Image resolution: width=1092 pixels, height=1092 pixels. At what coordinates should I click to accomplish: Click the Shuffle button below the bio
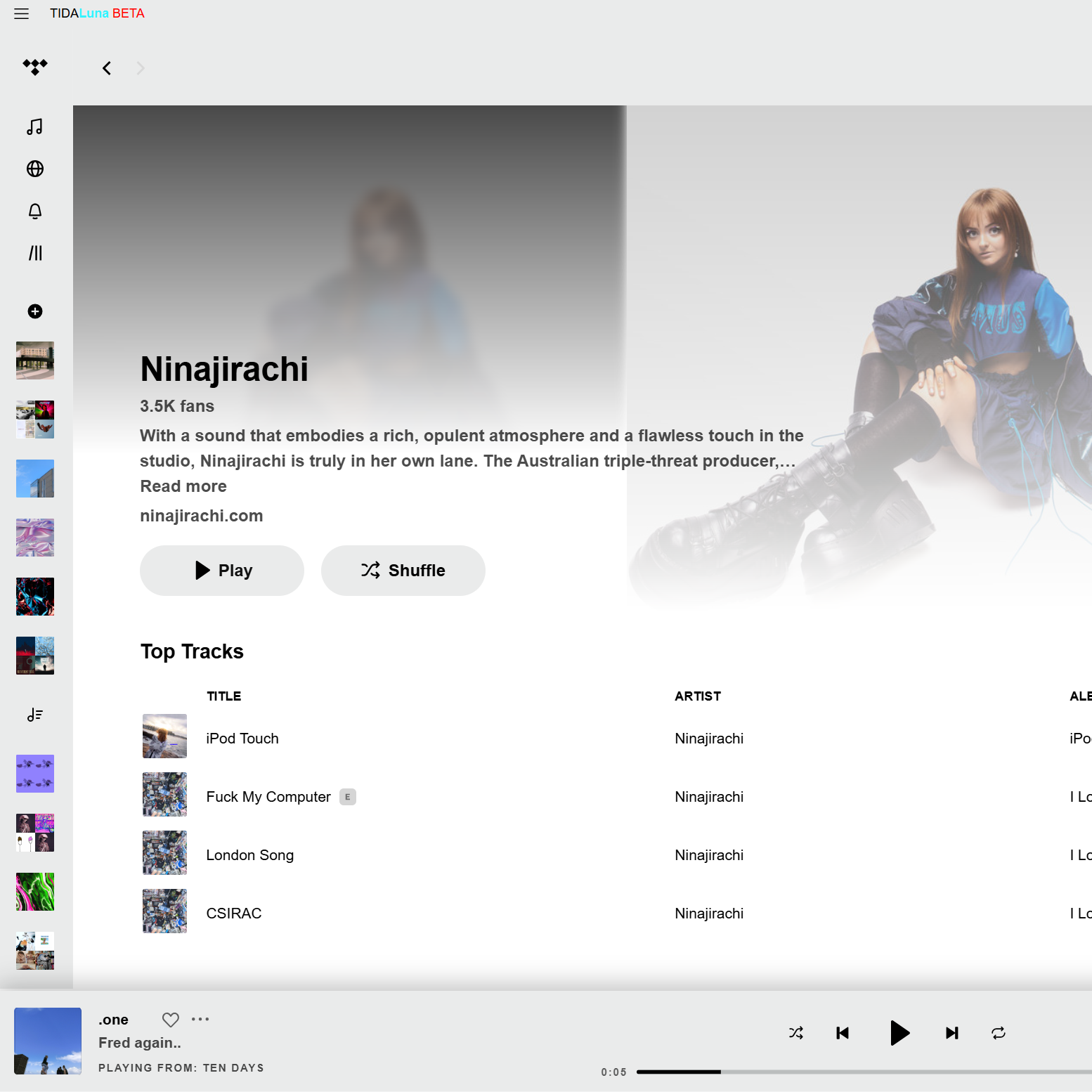pos(403,570)
